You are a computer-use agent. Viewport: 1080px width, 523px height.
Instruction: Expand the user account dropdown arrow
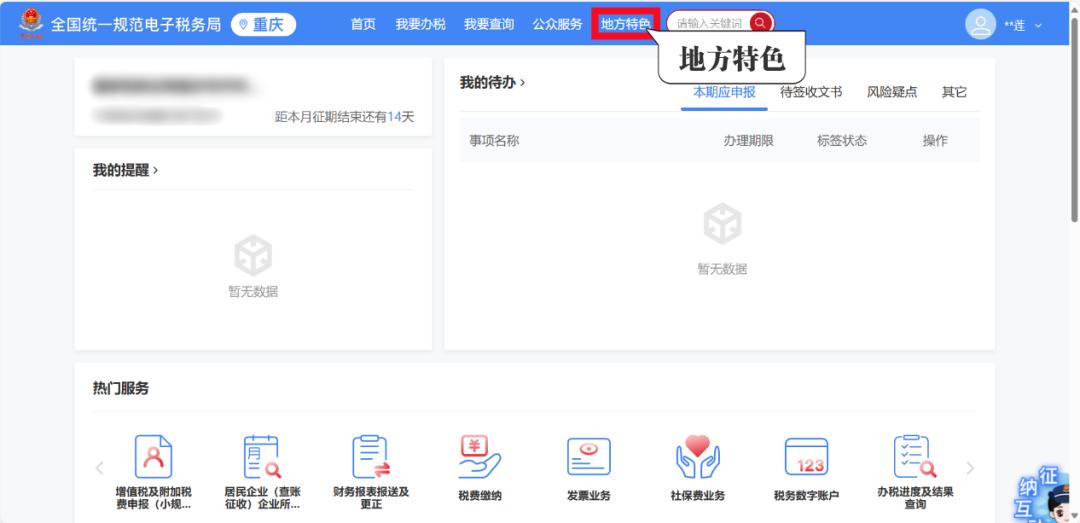(x=1038, y=25)
